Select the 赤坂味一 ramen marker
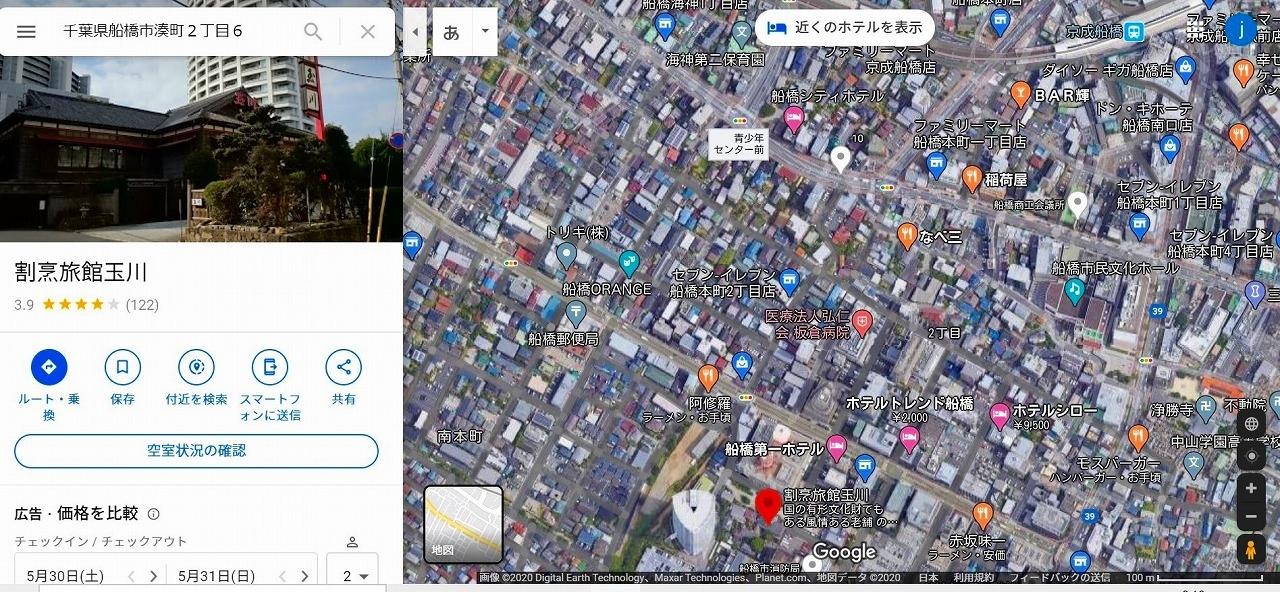This screenshot has width=1280, height=592. click(x=982, y=516)
